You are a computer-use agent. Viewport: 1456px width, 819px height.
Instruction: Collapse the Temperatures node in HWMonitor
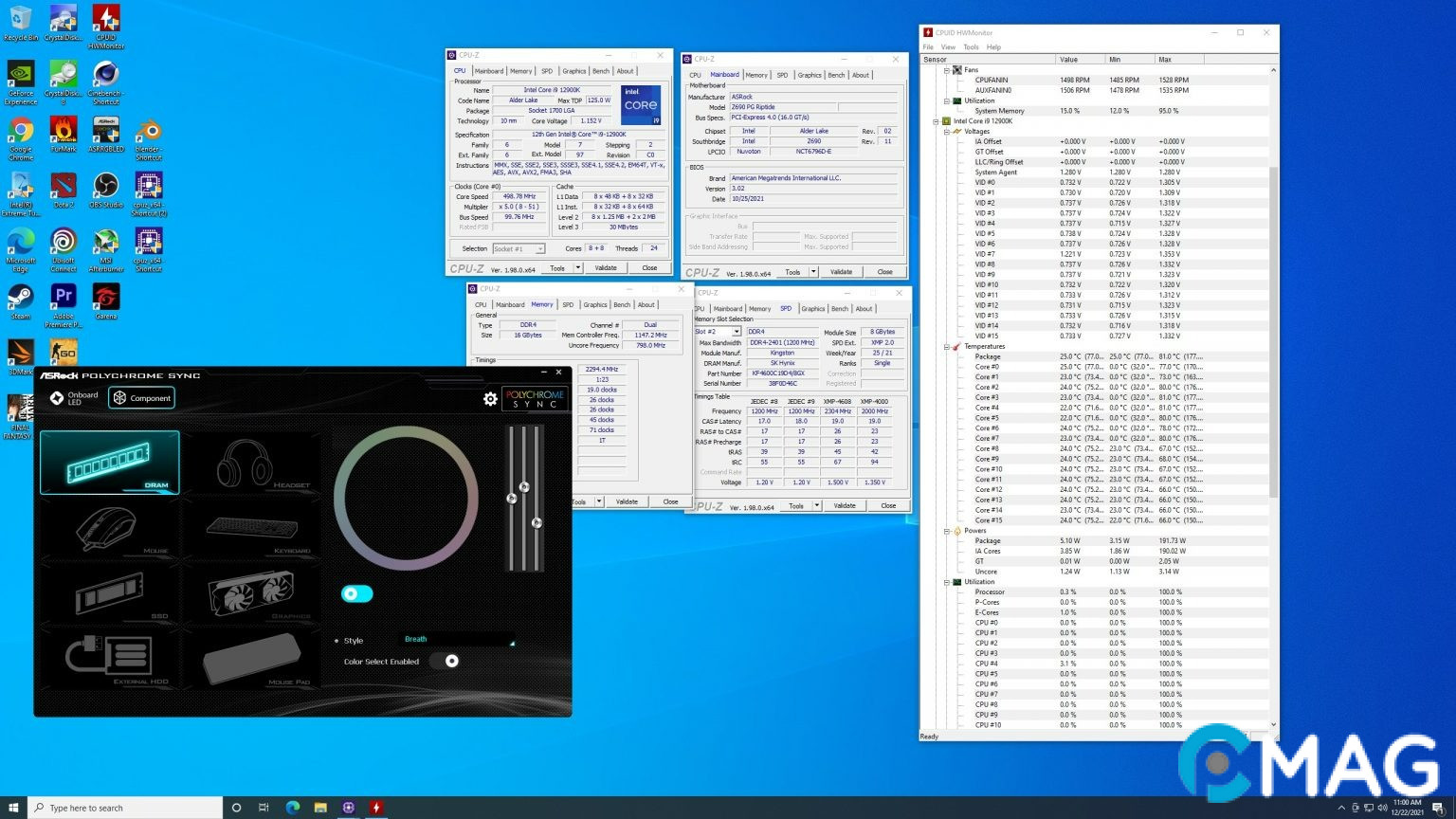point(947,347)
